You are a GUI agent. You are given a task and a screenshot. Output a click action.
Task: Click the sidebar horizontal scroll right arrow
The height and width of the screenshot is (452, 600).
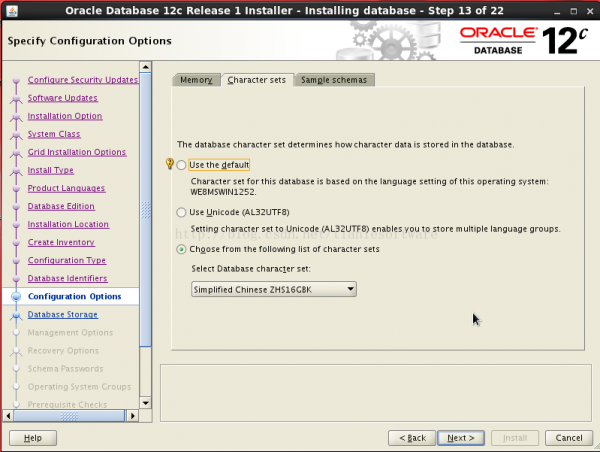pos(132,416)
